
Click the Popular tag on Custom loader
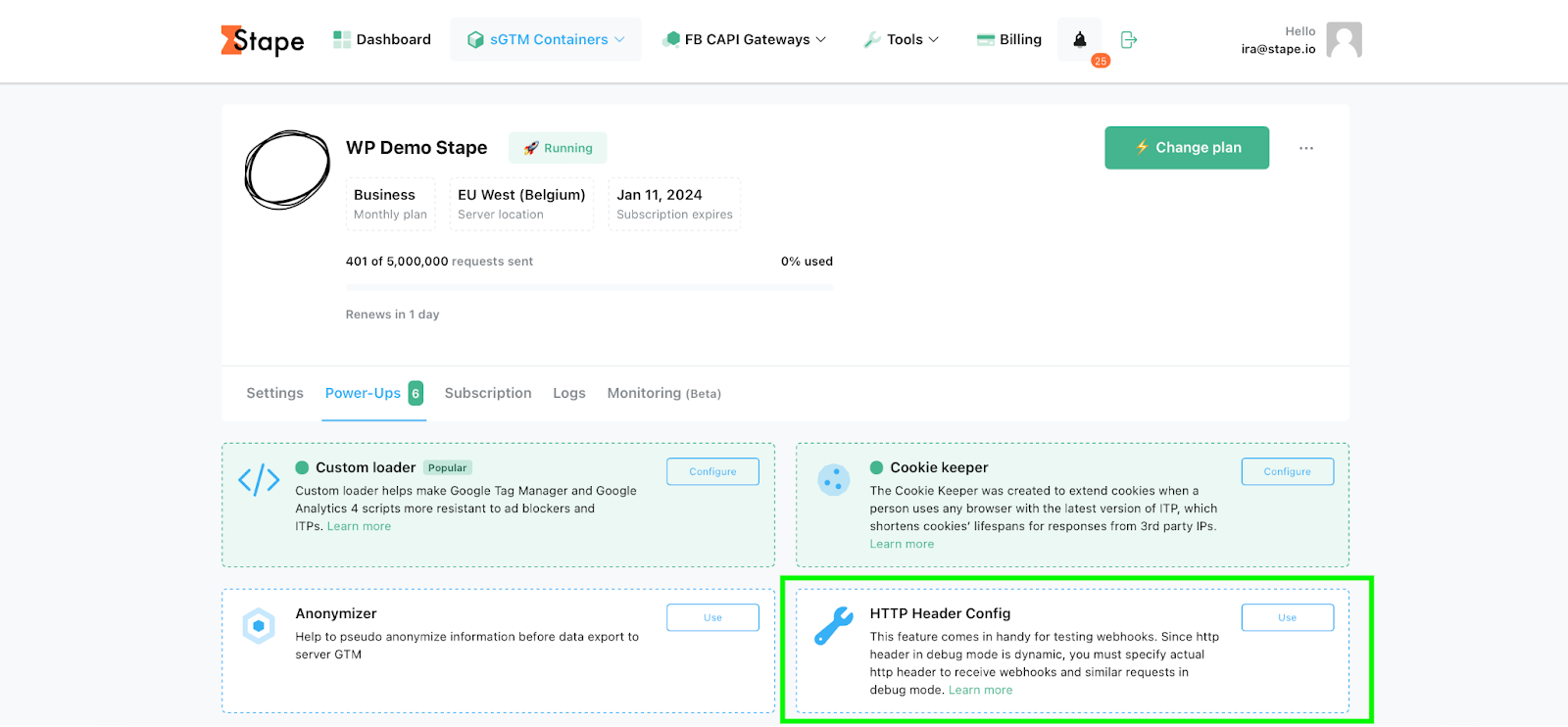(x=448, y=468)
